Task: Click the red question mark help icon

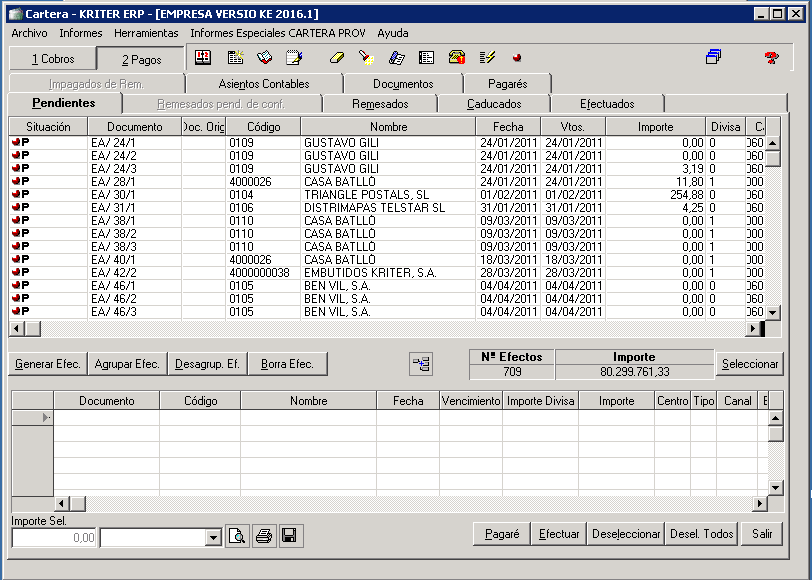Action: pyautogui.click(x=772, y=57)
